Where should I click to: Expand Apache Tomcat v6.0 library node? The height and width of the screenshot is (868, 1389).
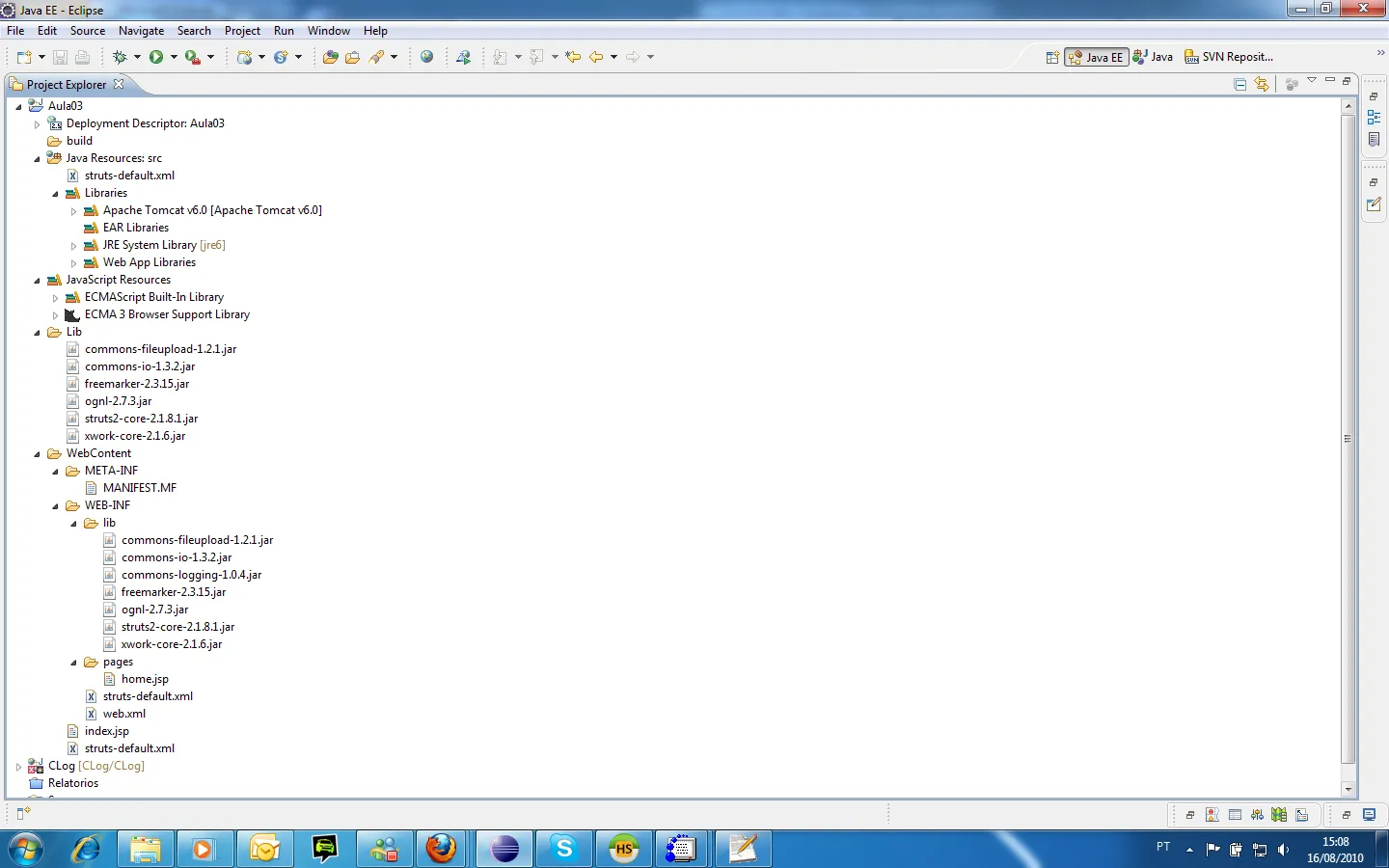(x=73, y=211)
